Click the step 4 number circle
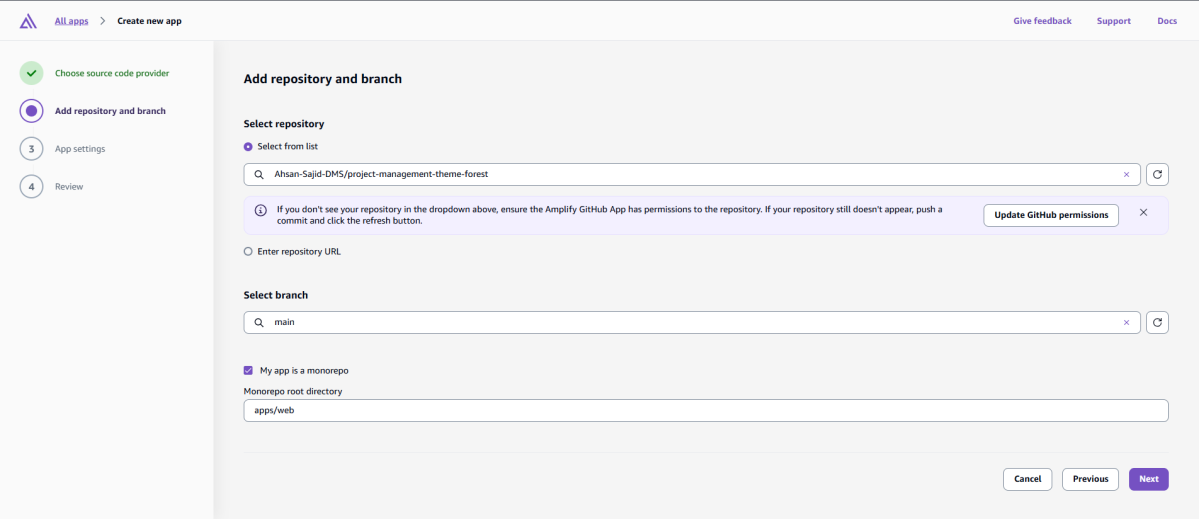Screen dimensions: 1199x519 31,187
